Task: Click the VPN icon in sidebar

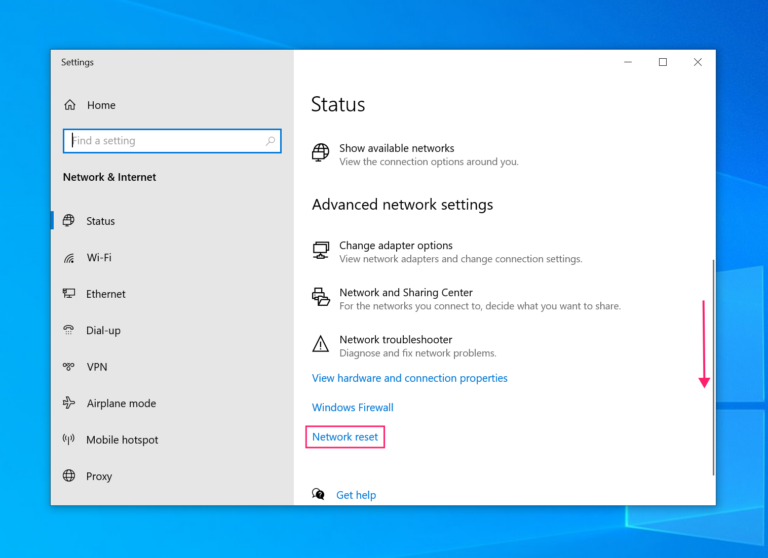Action: [69, 366]
